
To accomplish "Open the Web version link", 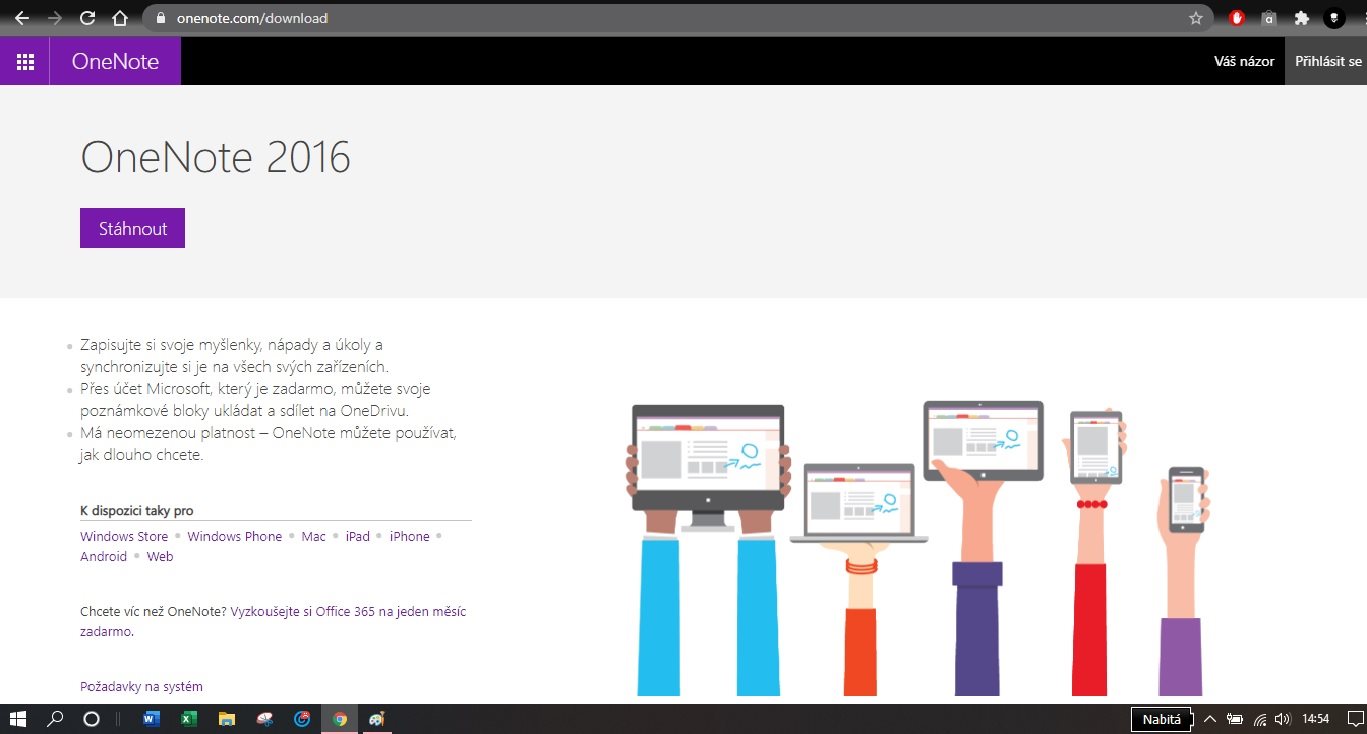I will tap(160, 557).
